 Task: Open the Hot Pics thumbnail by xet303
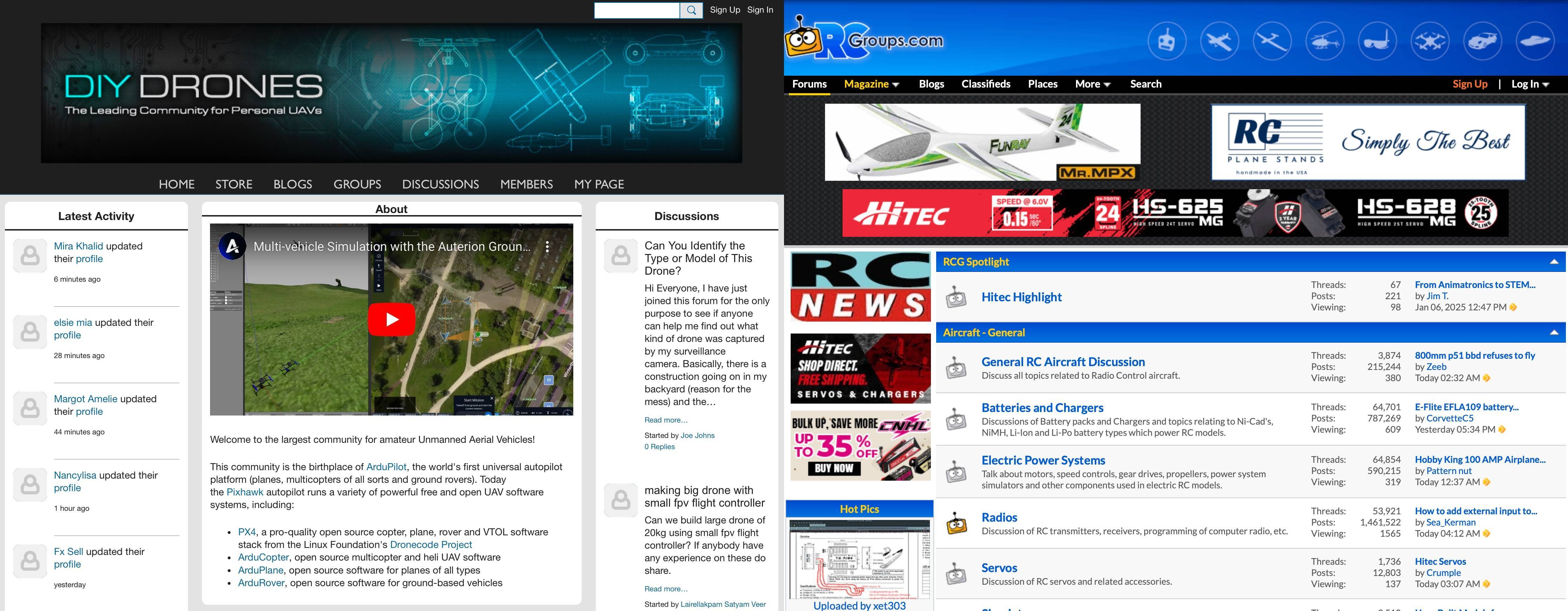(859, 559)
